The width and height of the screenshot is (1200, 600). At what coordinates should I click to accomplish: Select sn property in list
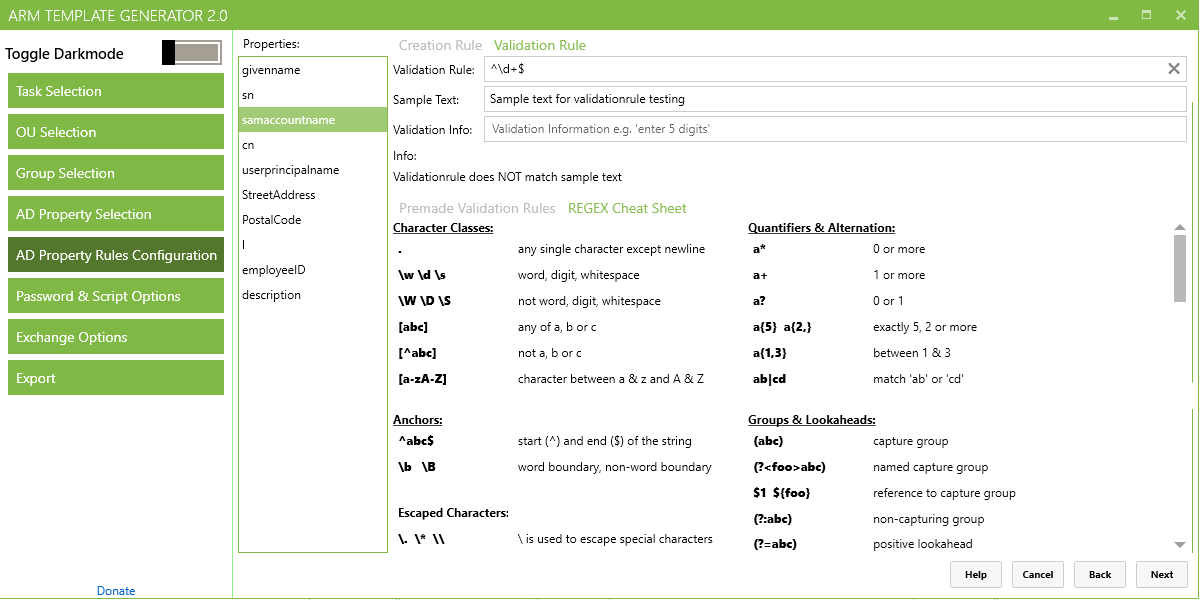(x=313, y=95)
